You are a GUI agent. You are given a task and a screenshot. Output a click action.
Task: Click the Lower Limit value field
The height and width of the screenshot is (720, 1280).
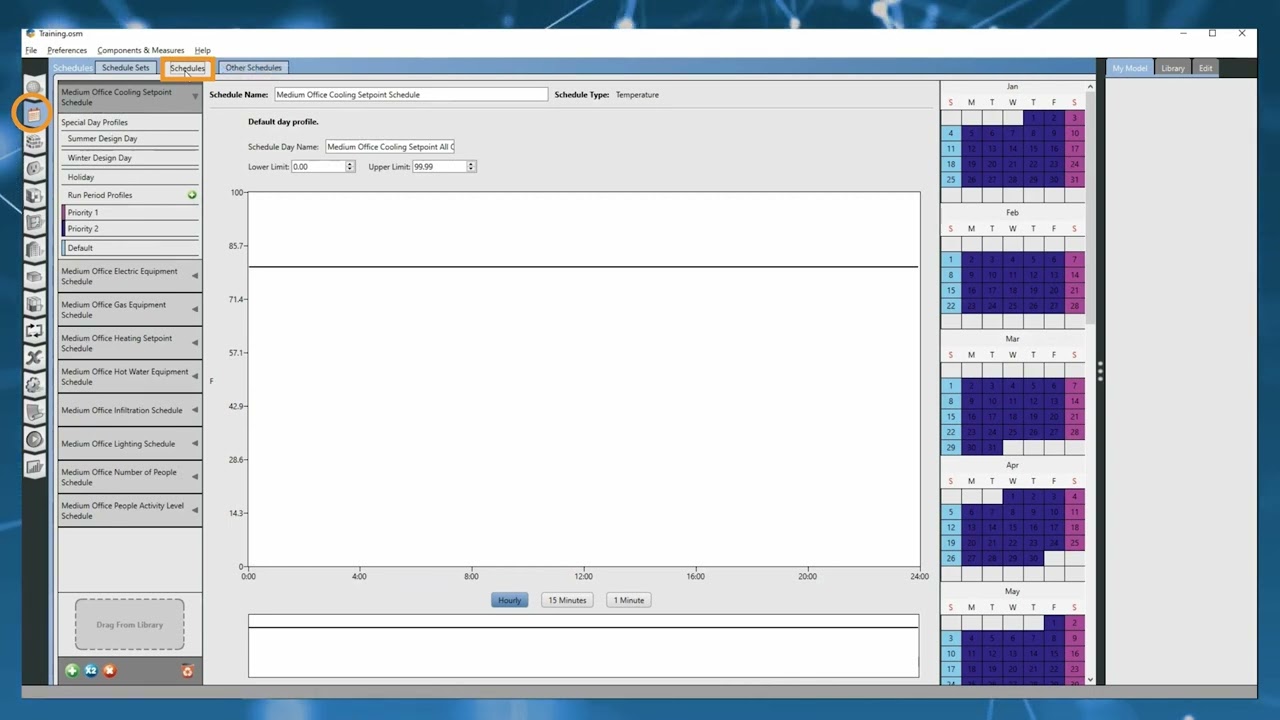(318, 167)
